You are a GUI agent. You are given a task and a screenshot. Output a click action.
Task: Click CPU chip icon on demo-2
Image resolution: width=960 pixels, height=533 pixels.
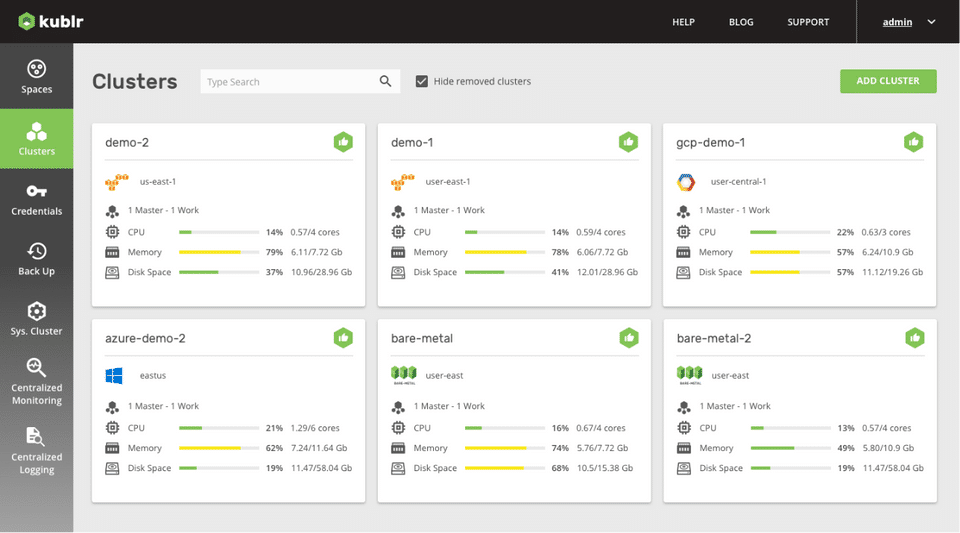112,232
